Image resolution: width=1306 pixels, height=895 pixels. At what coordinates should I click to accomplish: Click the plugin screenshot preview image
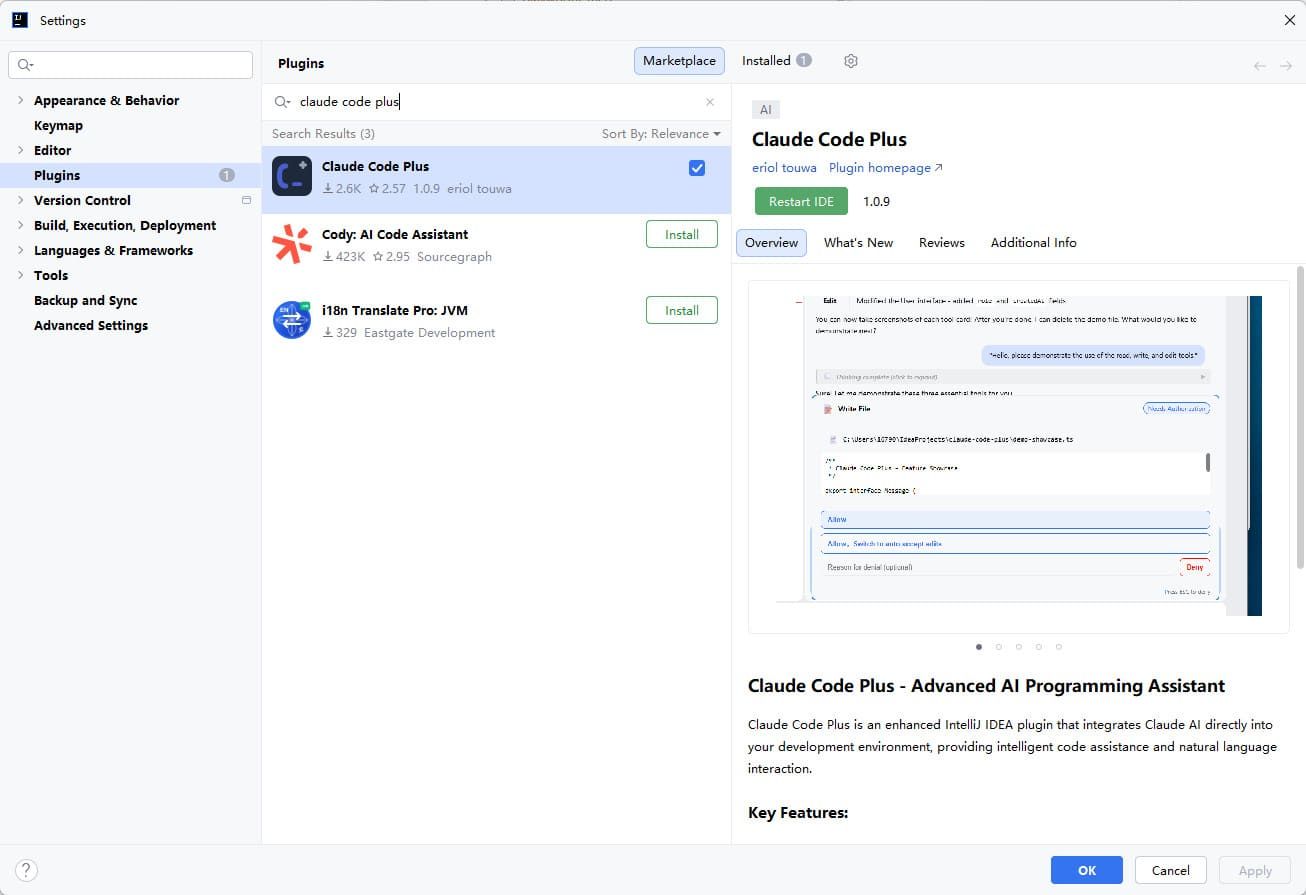[1018, 456]
